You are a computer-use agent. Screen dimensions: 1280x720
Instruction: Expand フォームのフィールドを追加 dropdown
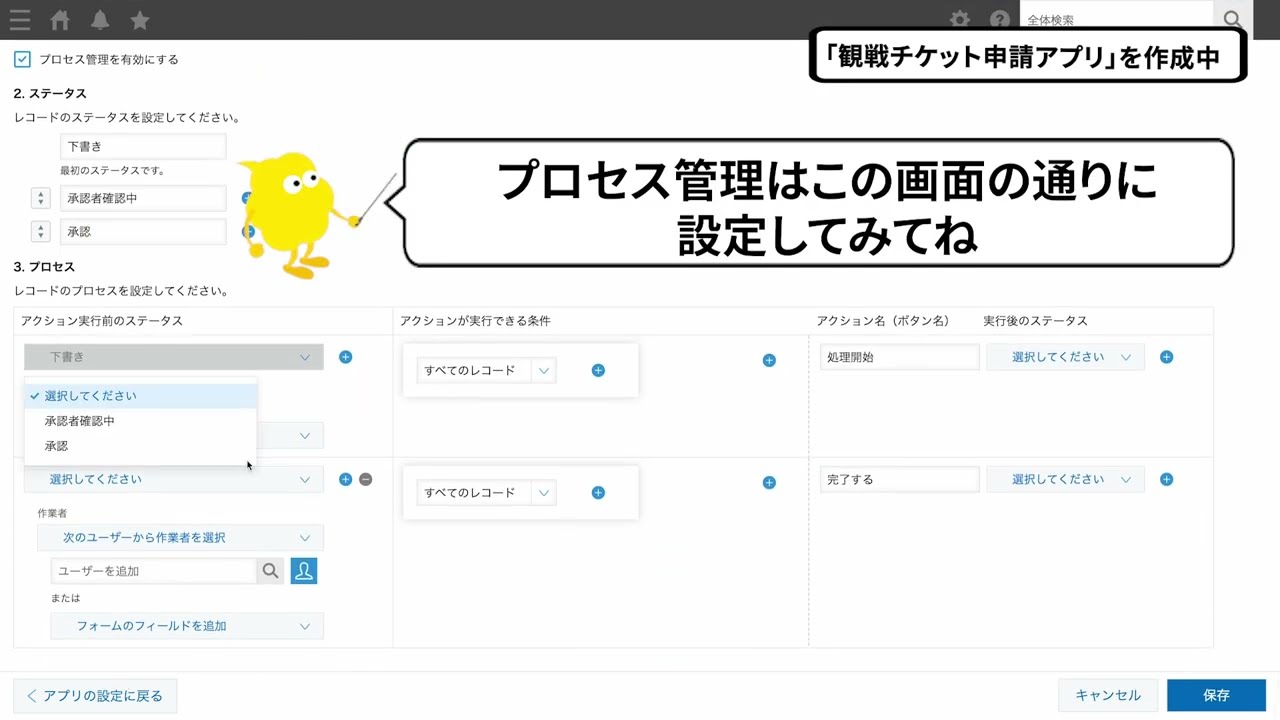(x=187, y=626)
